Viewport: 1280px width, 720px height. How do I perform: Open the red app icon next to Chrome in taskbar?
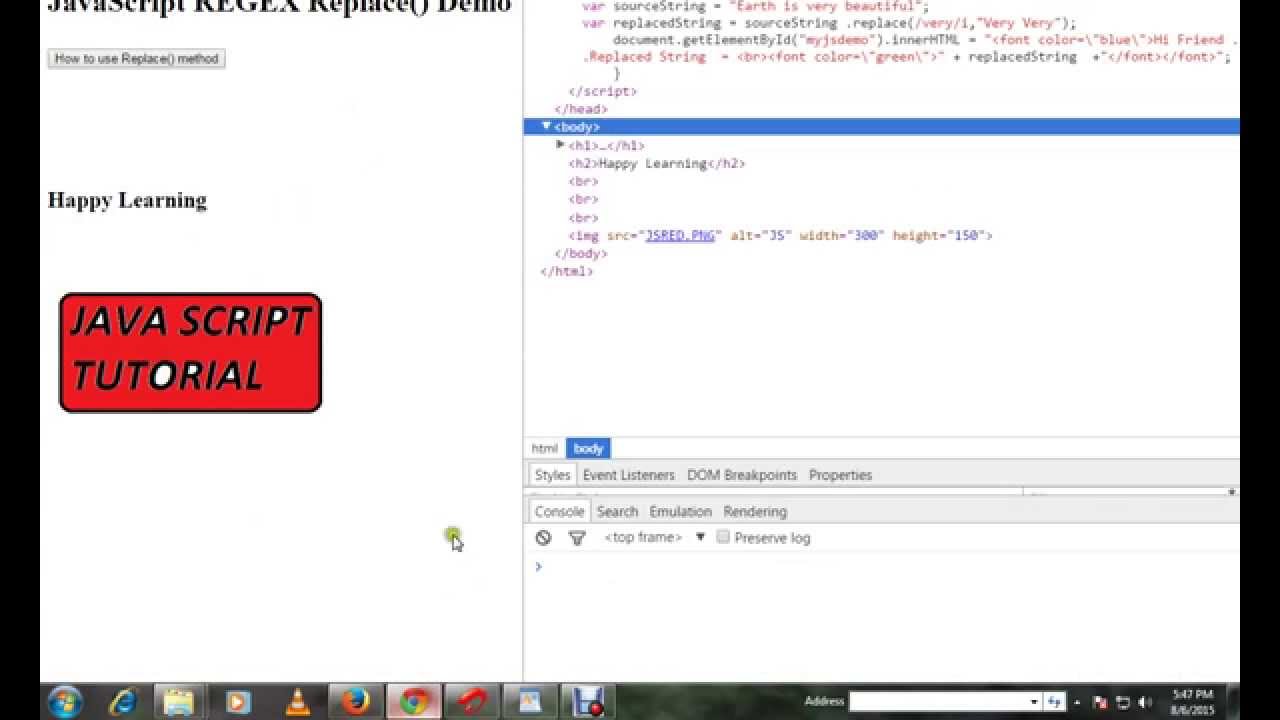472,702
